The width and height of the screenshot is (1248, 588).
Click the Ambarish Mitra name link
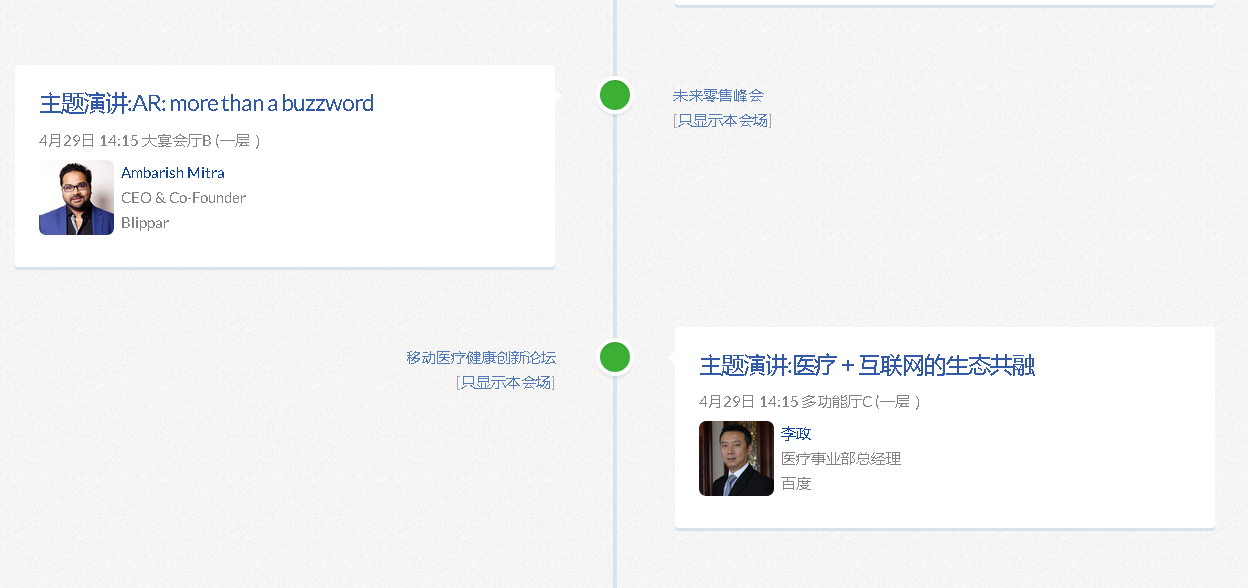coord(172,173)
